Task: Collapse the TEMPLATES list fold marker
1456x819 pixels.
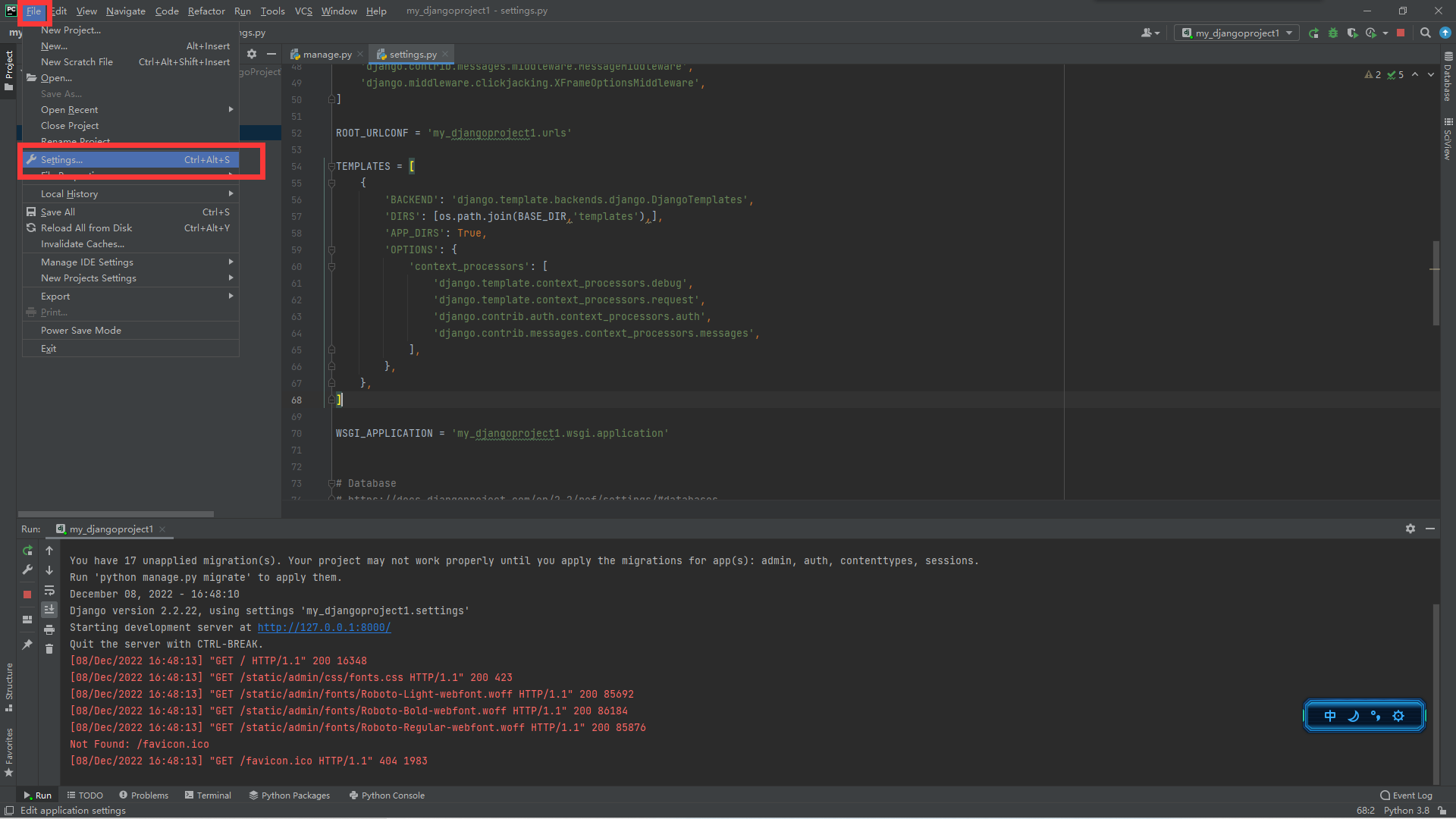Action: [x=331, y=167]
